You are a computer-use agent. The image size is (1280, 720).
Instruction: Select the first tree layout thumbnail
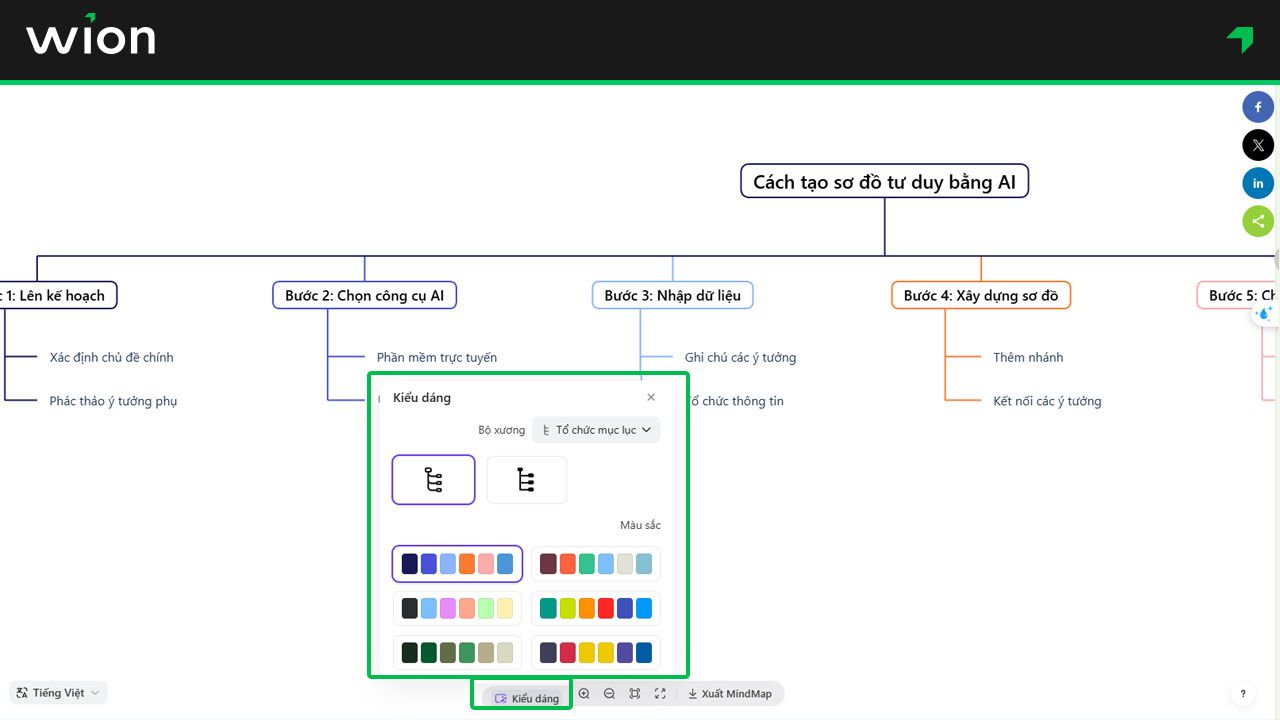point(433,480)
